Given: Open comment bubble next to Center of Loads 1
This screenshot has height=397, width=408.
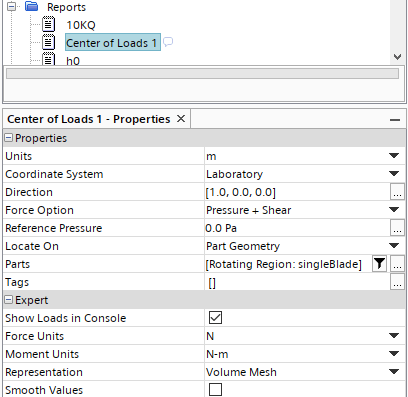Looking at the screenshot, I should tap(168, 42).
